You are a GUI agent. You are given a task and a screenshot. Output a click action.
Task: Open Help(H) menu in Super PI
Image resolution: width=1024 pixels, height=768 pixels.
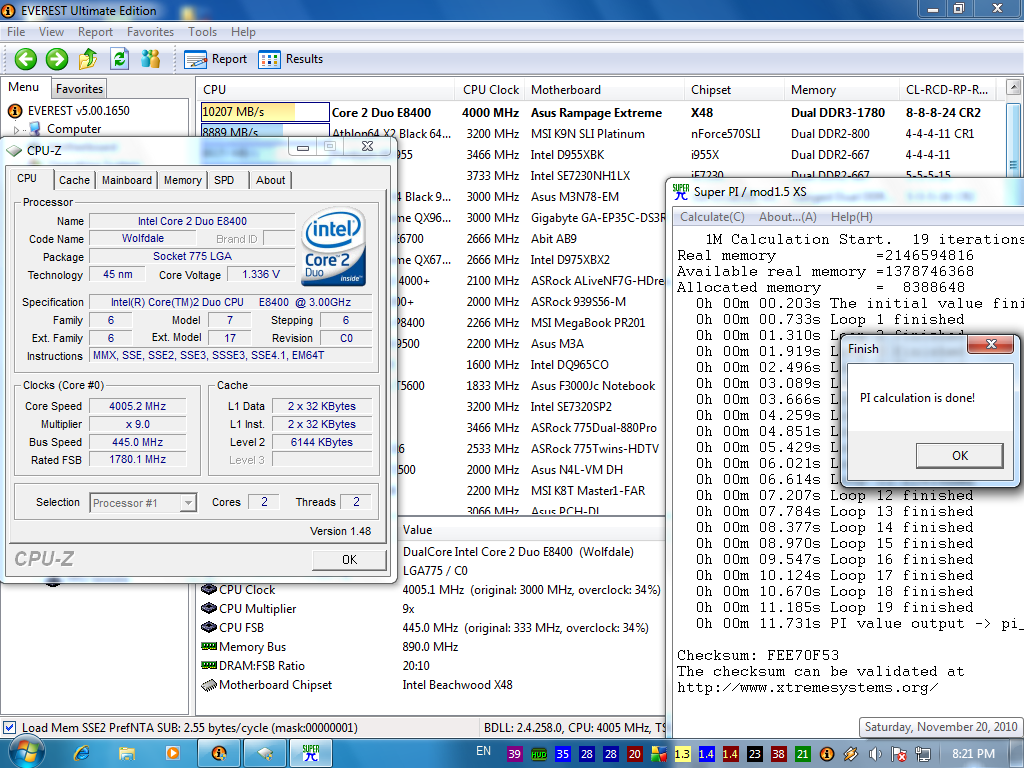coord(851,217)
